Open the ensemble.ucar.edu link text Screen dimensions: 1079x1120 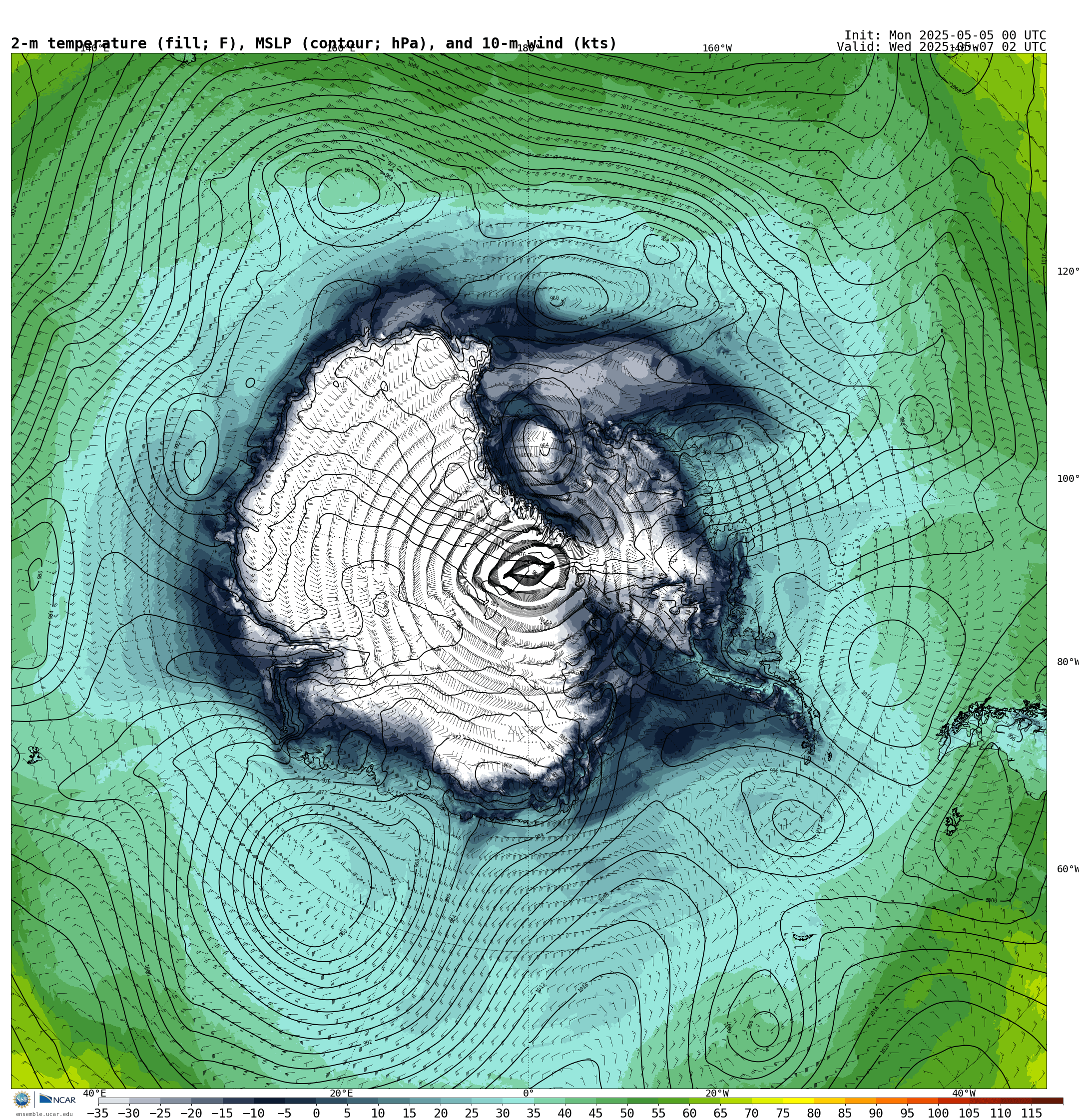[x=44, y=1114]
